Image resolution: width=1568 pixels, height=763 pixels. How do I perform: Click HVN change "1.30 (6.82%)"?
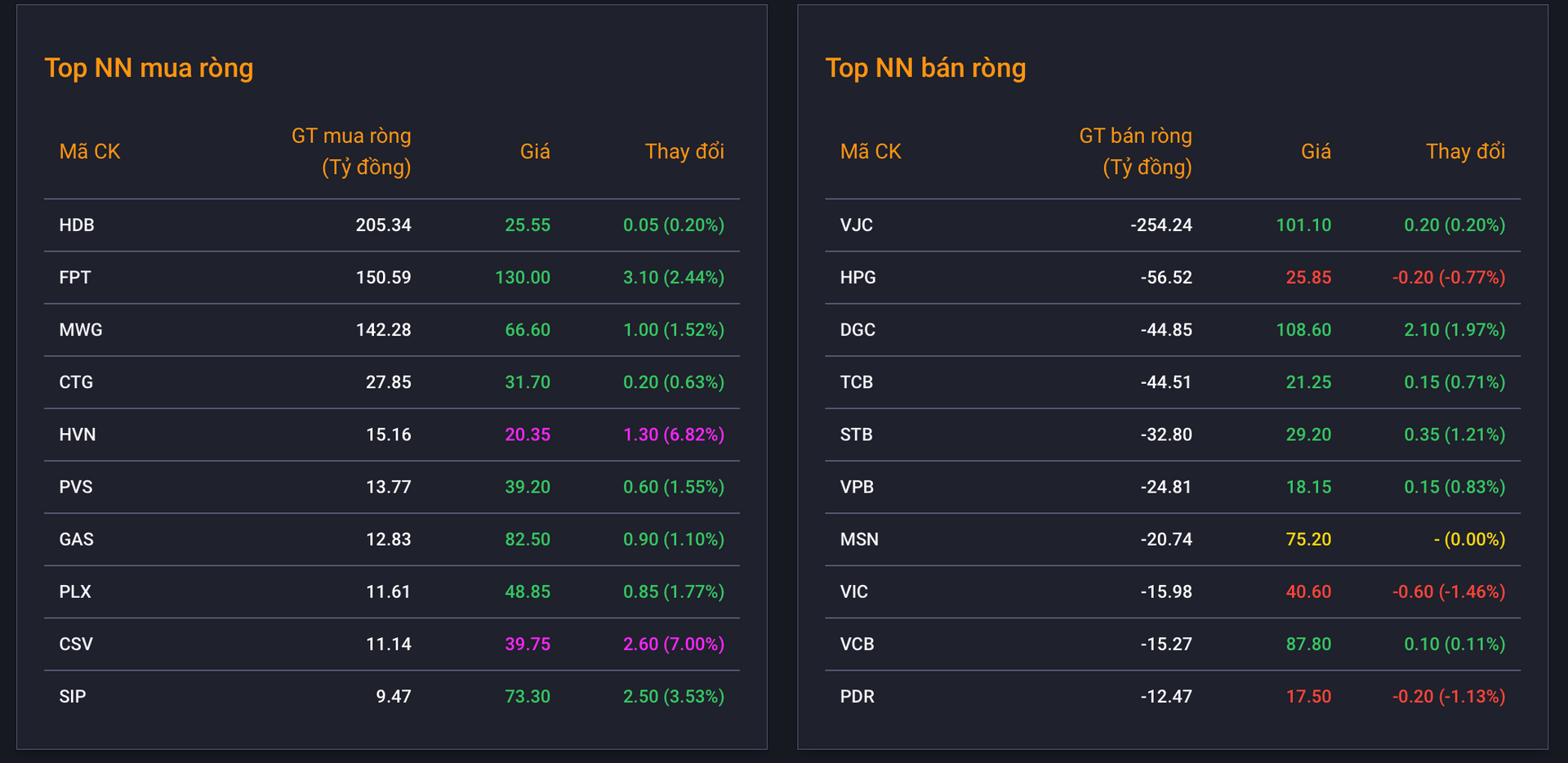674,434
